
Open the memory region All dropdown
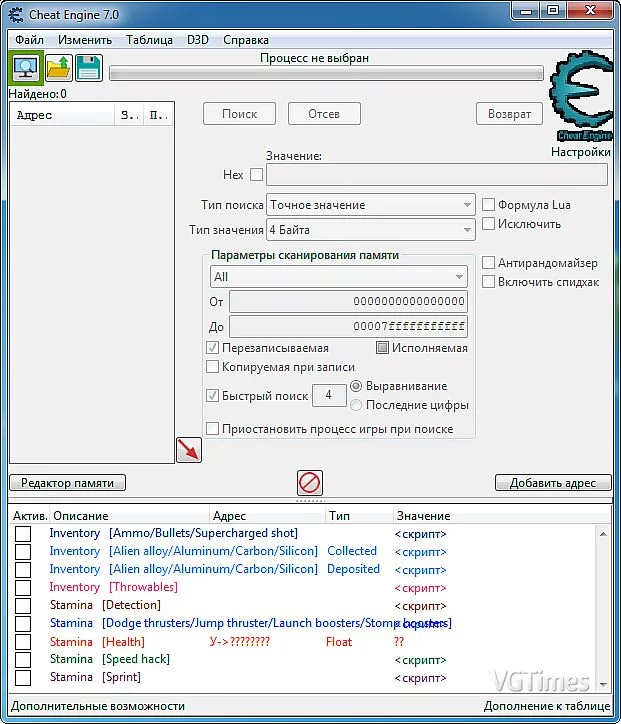coord(338,277)
